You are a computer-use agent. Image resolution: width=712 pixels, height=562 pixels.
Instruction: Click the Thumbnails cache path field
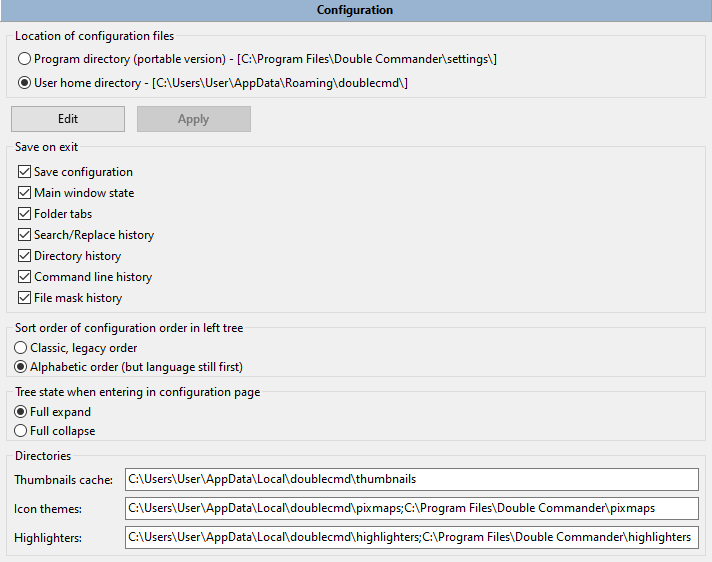[411, 480]
